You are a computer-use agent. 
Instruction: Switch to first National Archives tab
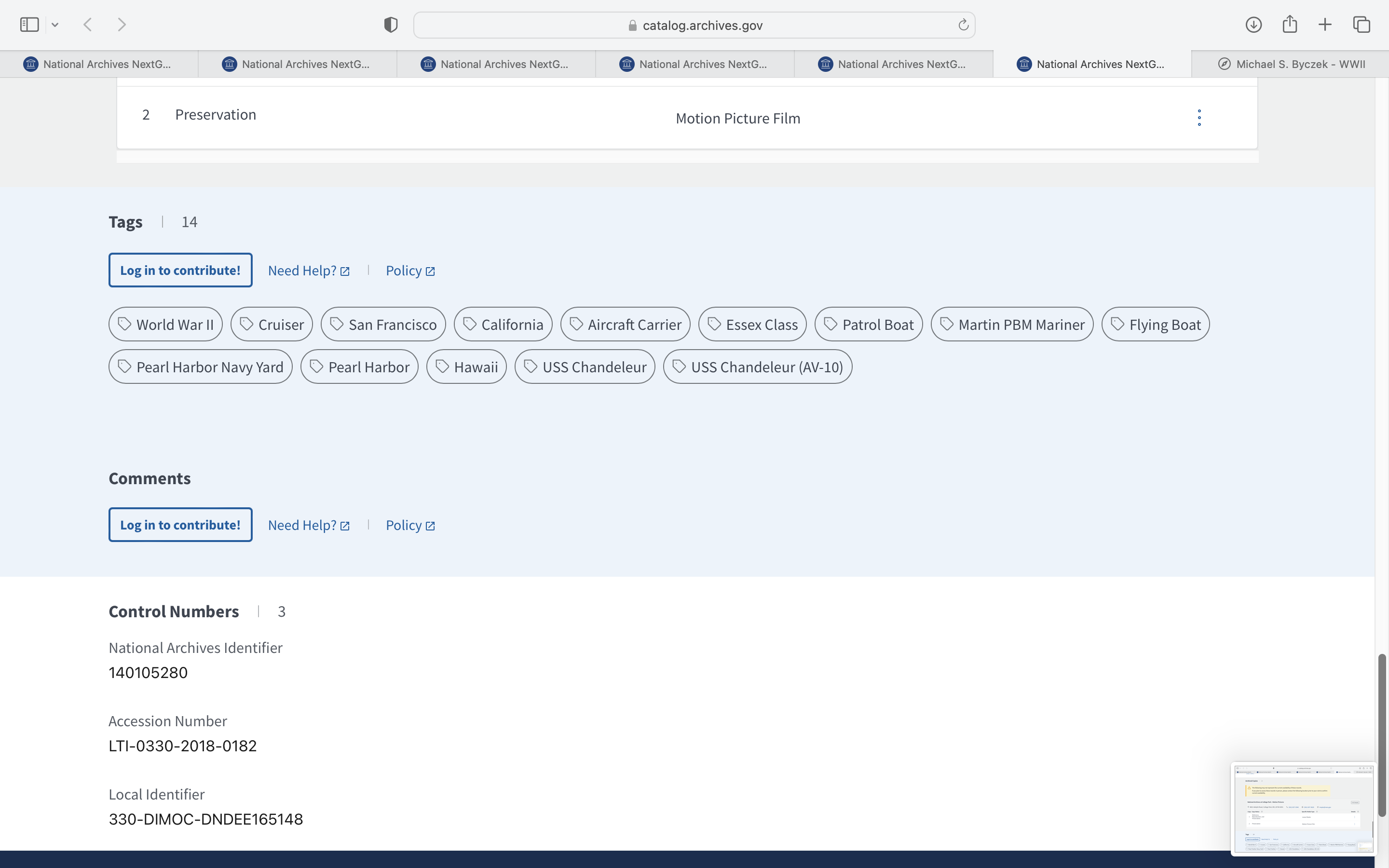coord(97,64)
